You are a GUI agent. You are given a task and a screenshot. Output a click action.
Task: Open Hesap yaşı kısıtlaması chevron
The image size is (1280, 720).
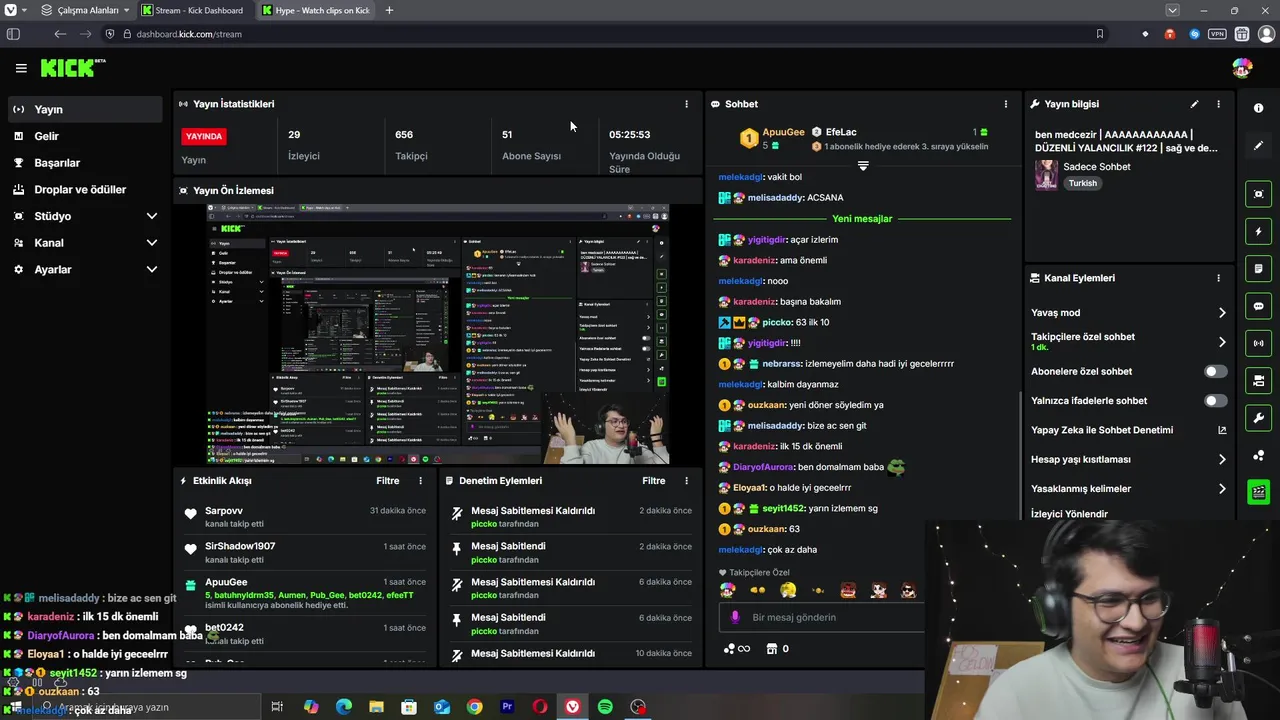tap(1222, 460)
